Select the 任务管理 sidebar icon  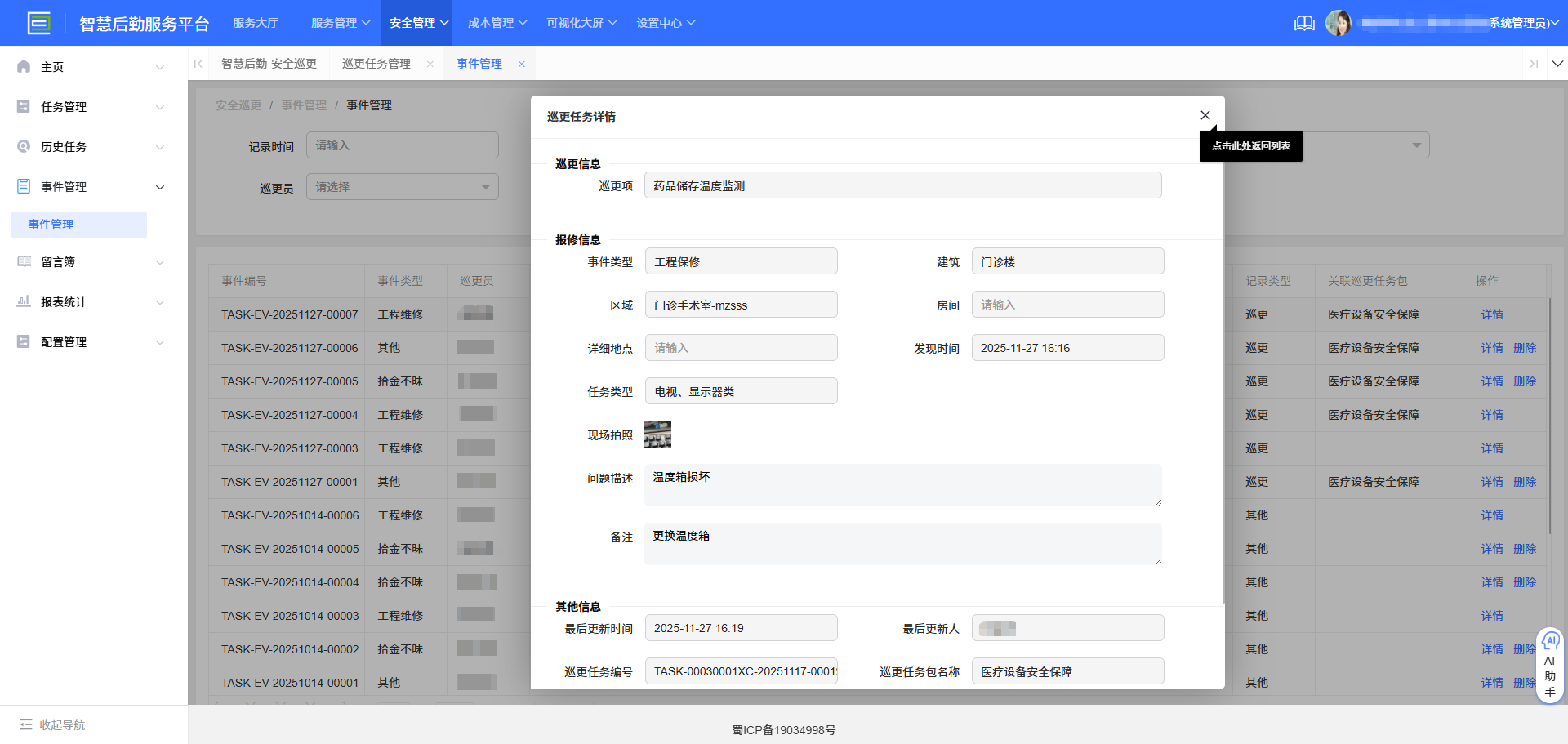[23, 106]
